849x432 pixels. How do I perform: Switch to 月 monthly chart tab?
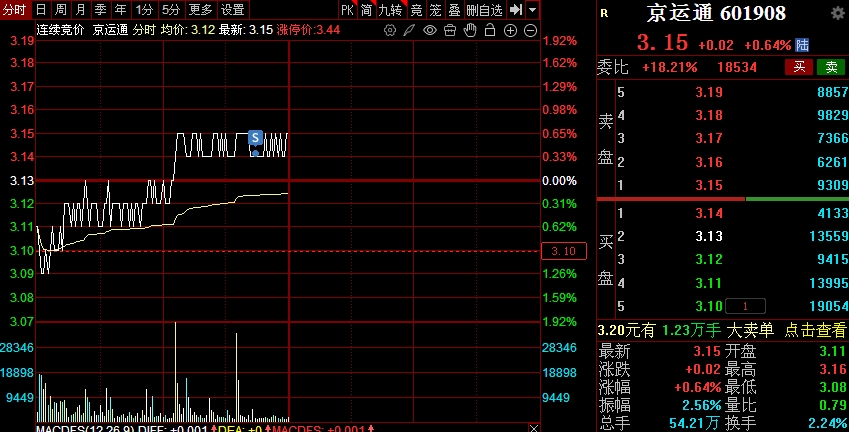(80, 10)
